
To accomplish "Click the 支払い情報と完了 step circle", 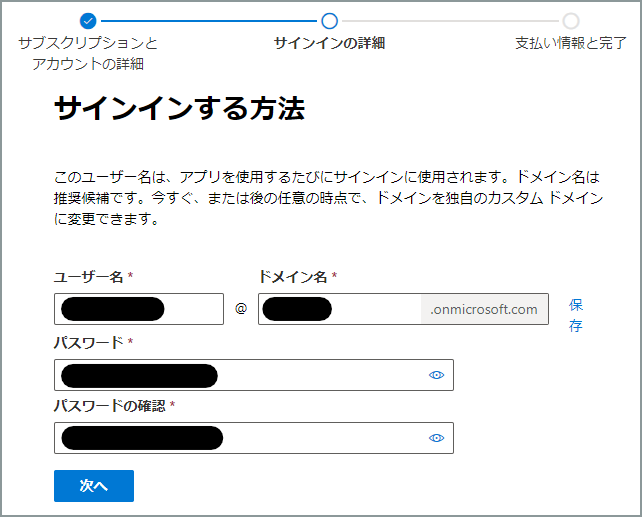I will point(571,21).
